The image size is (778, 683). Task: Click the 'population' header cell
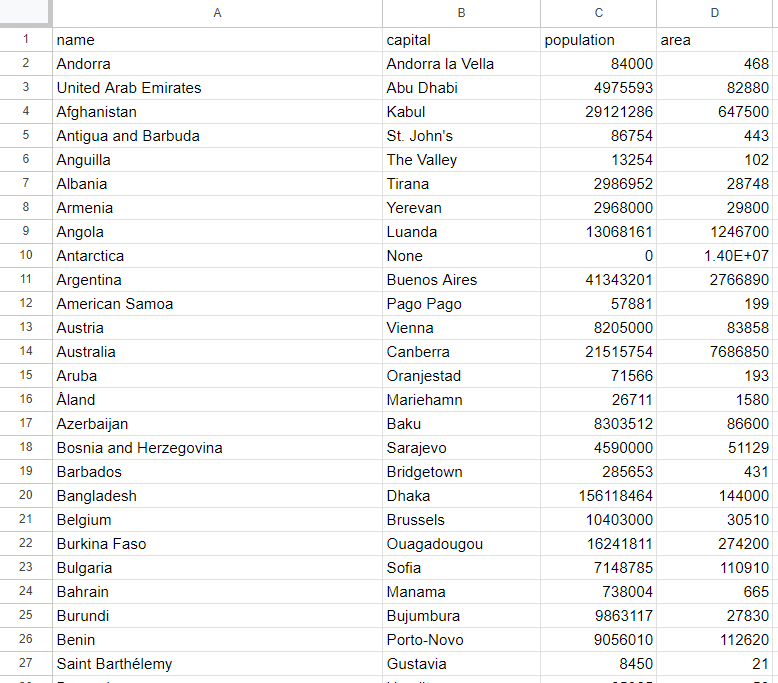(x=598, y=40)
